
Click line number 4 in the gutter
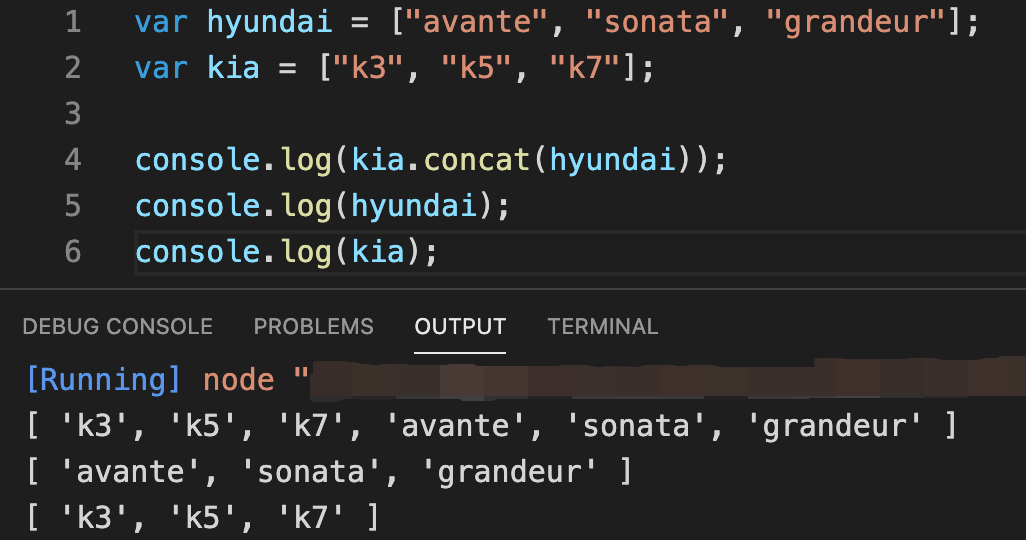pos(73,160)
